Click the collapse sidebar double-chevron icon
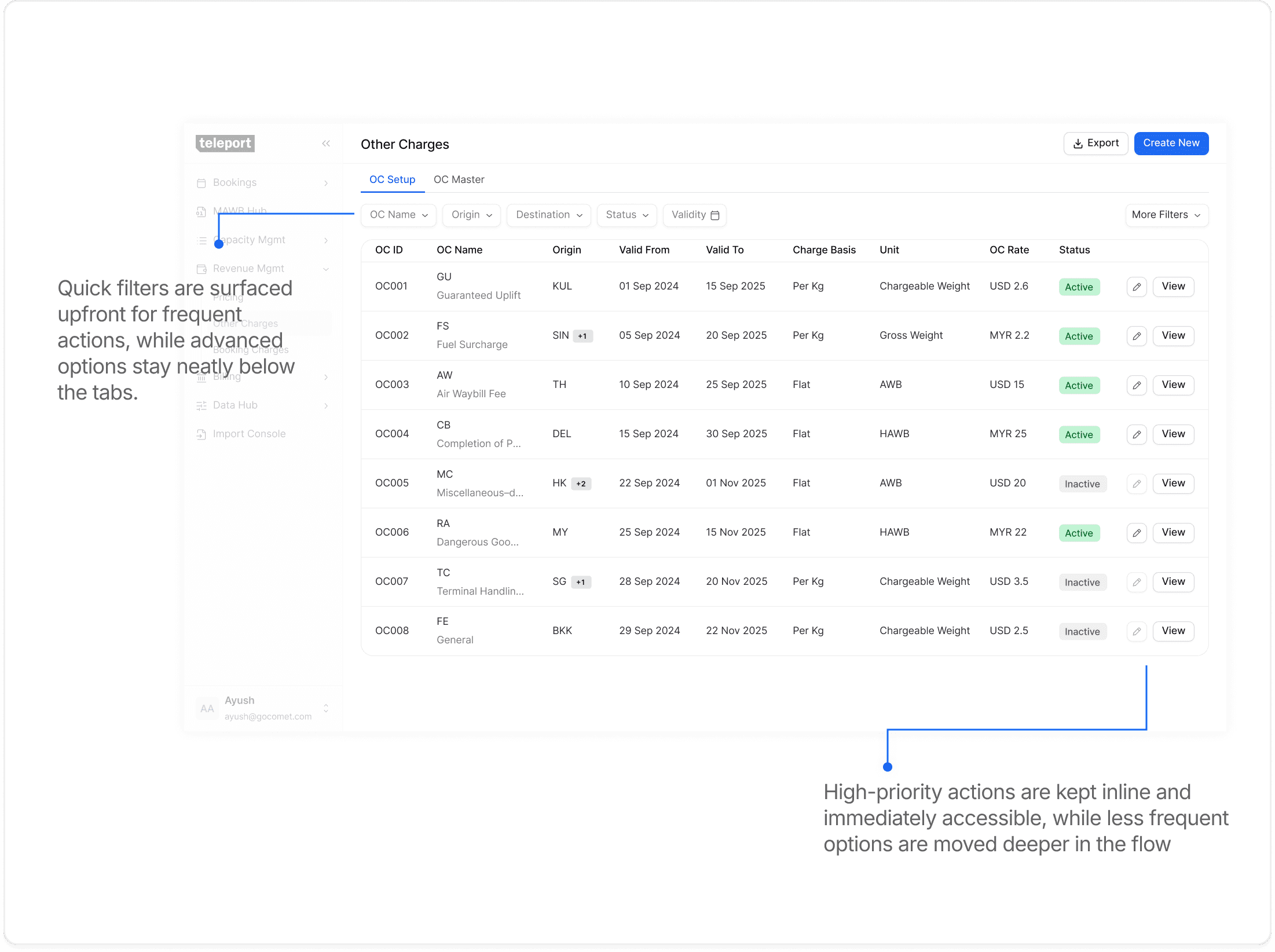The image size is (1275, 952). pyautogui.click(x=326, y=144)
